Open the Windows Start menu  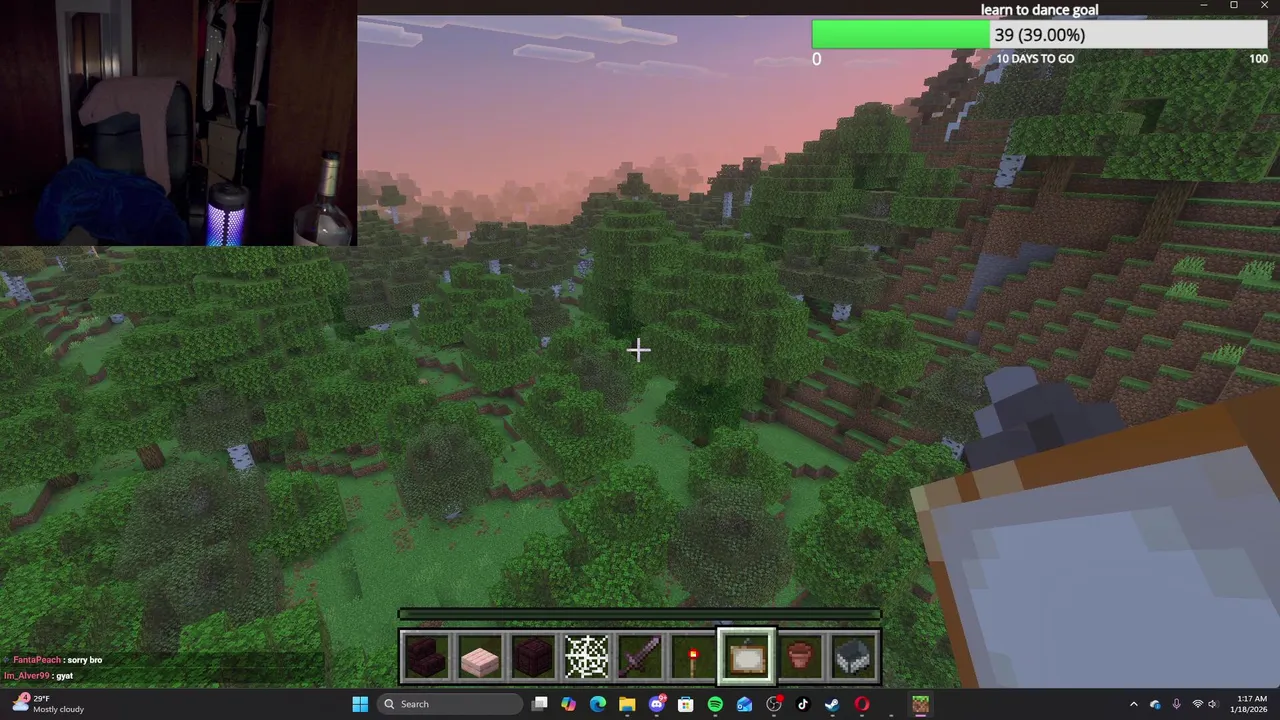pyautogui.click(x=360, y=704)
